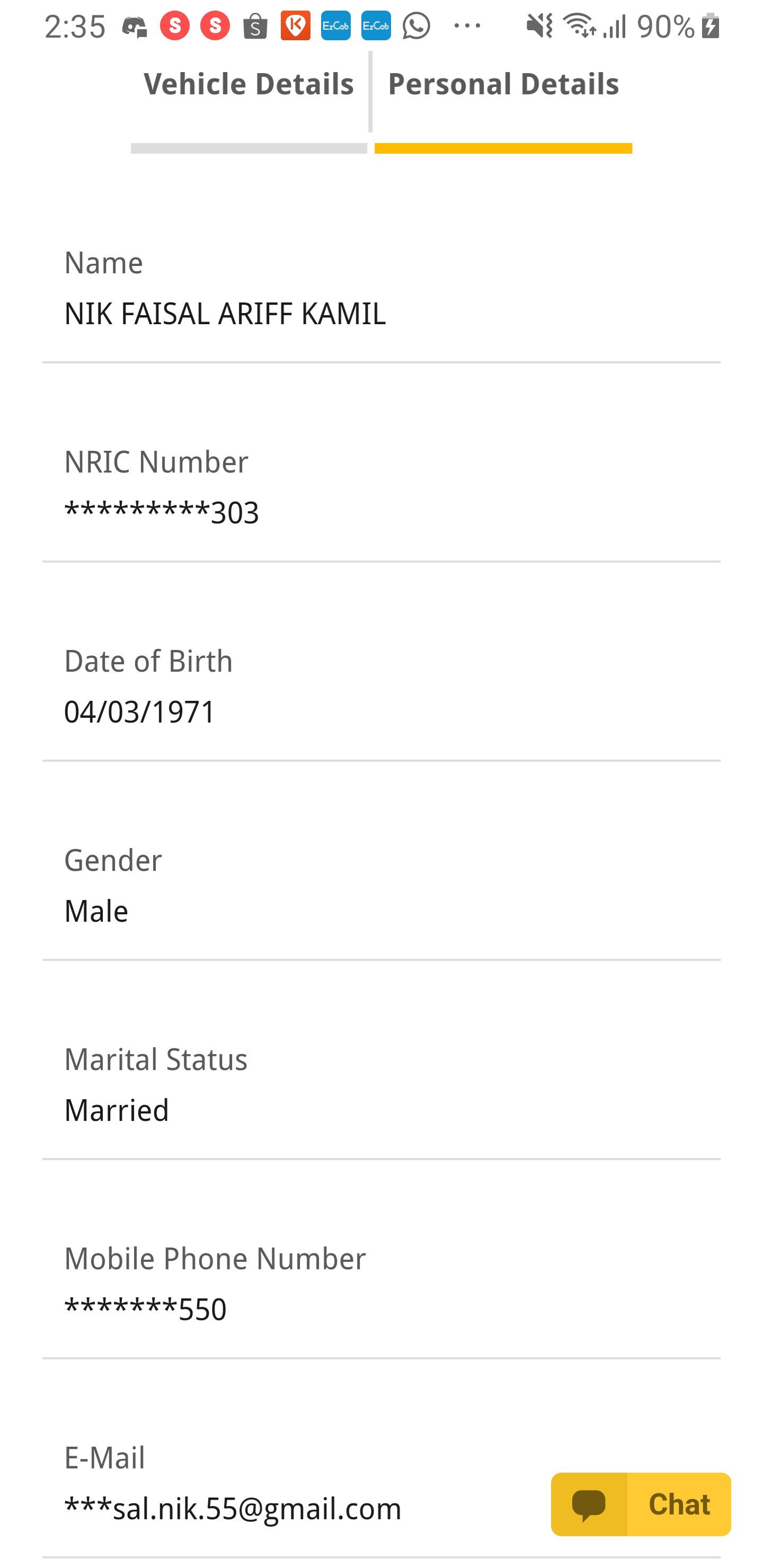
Task: Tap the battery charging icon
Action: 711,26
